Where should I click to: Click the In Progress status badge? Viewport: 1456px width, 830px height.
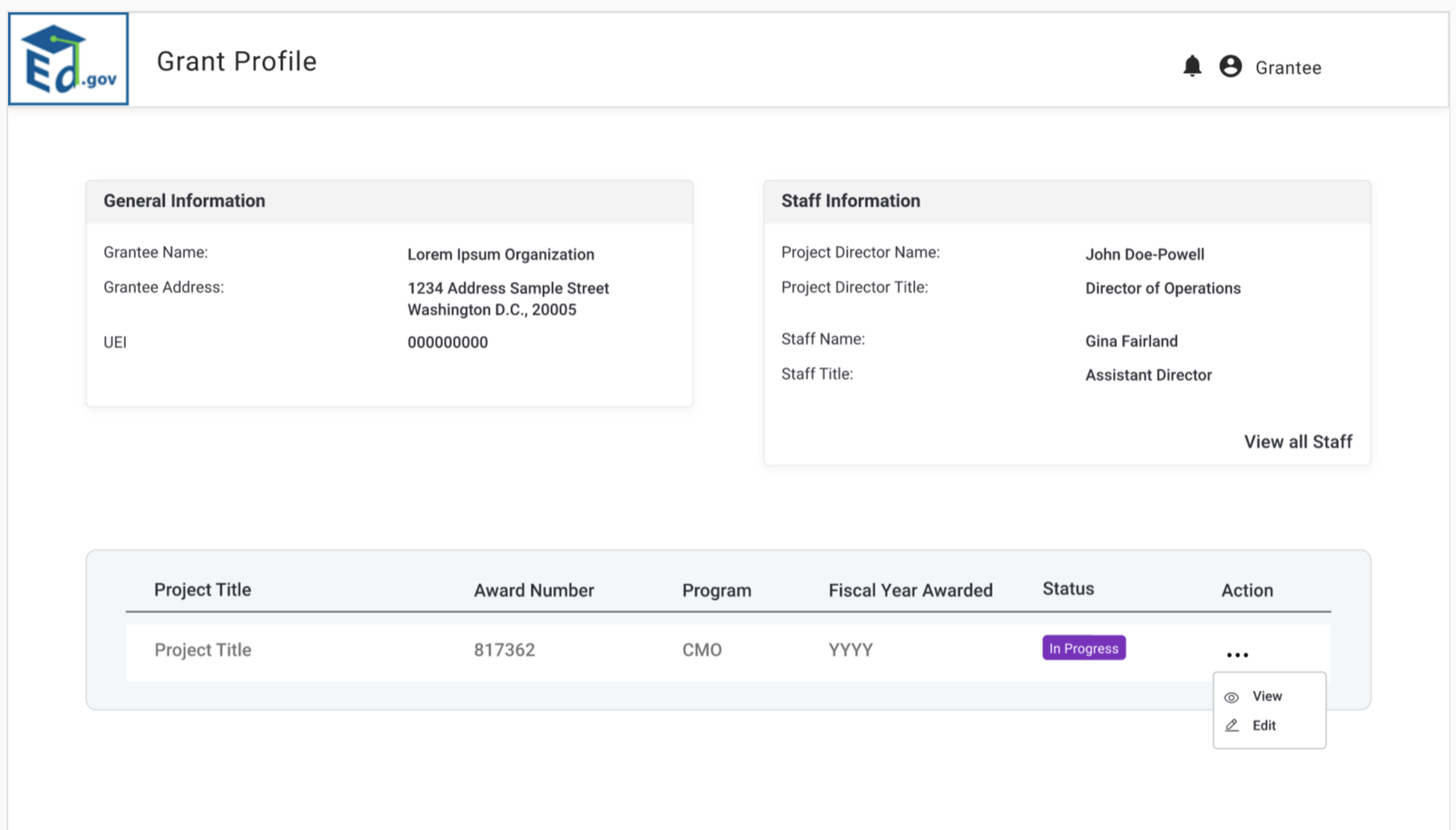pos(1083,648)
